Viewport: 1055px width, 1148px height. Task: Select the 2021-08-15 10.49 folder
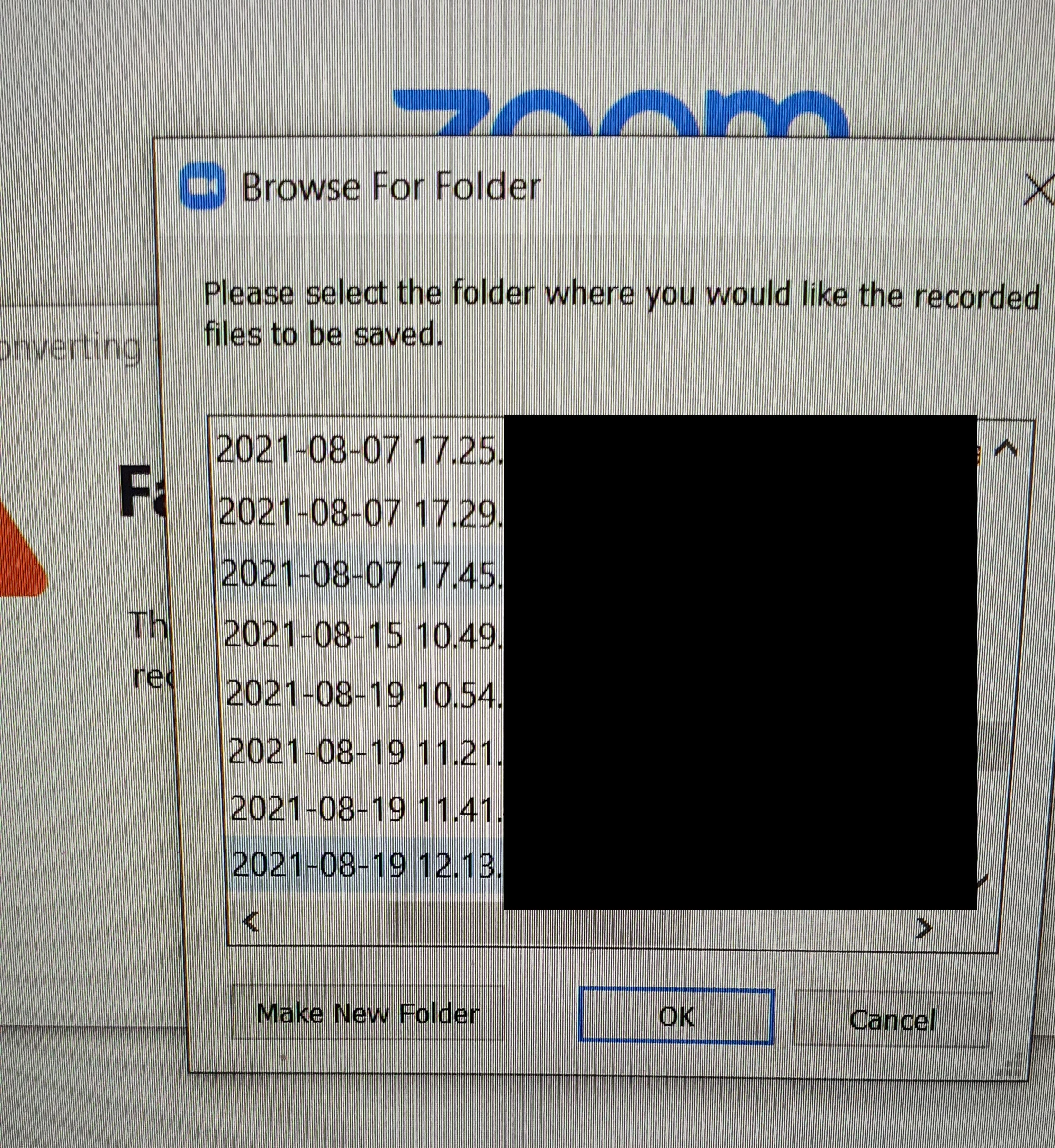click(362, 634)
